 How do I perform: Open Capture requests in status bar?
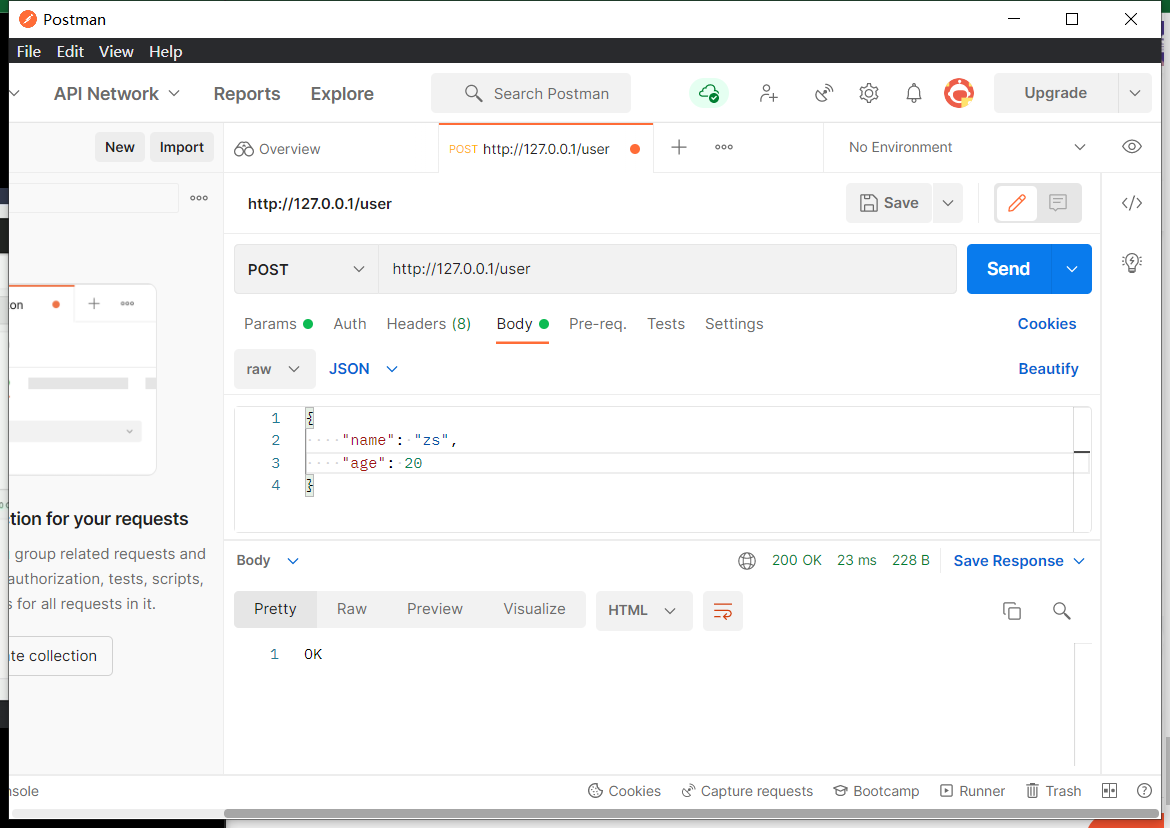point(747,791)
